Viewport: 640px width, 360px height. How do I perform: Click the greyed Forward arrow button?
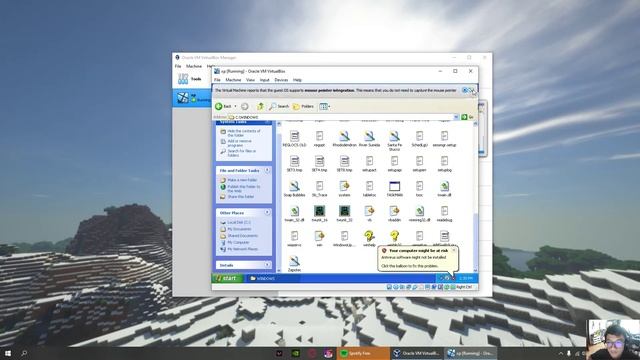coord(245,107)
